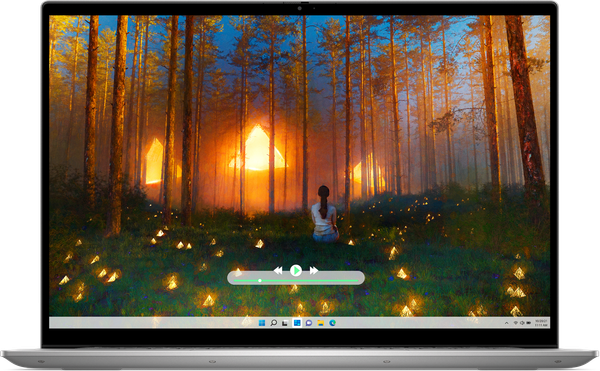Open the taskbar clock and date
This screenshot has height=371, width=600.
pyautogui.click(x=541, y=323)
